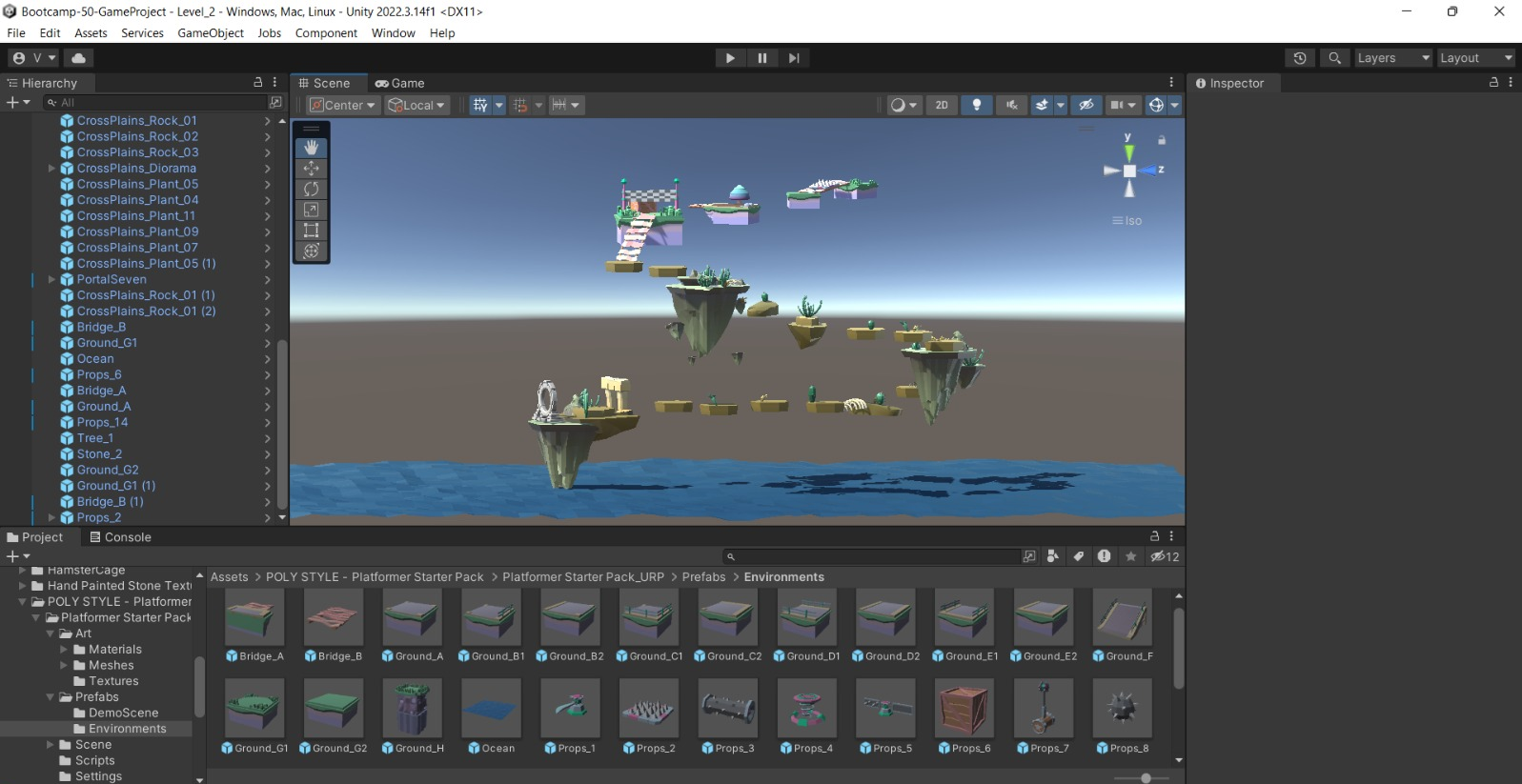1522x784 pixels.
Task: Toggle scene lighting bulb
Action: point(976,105)
